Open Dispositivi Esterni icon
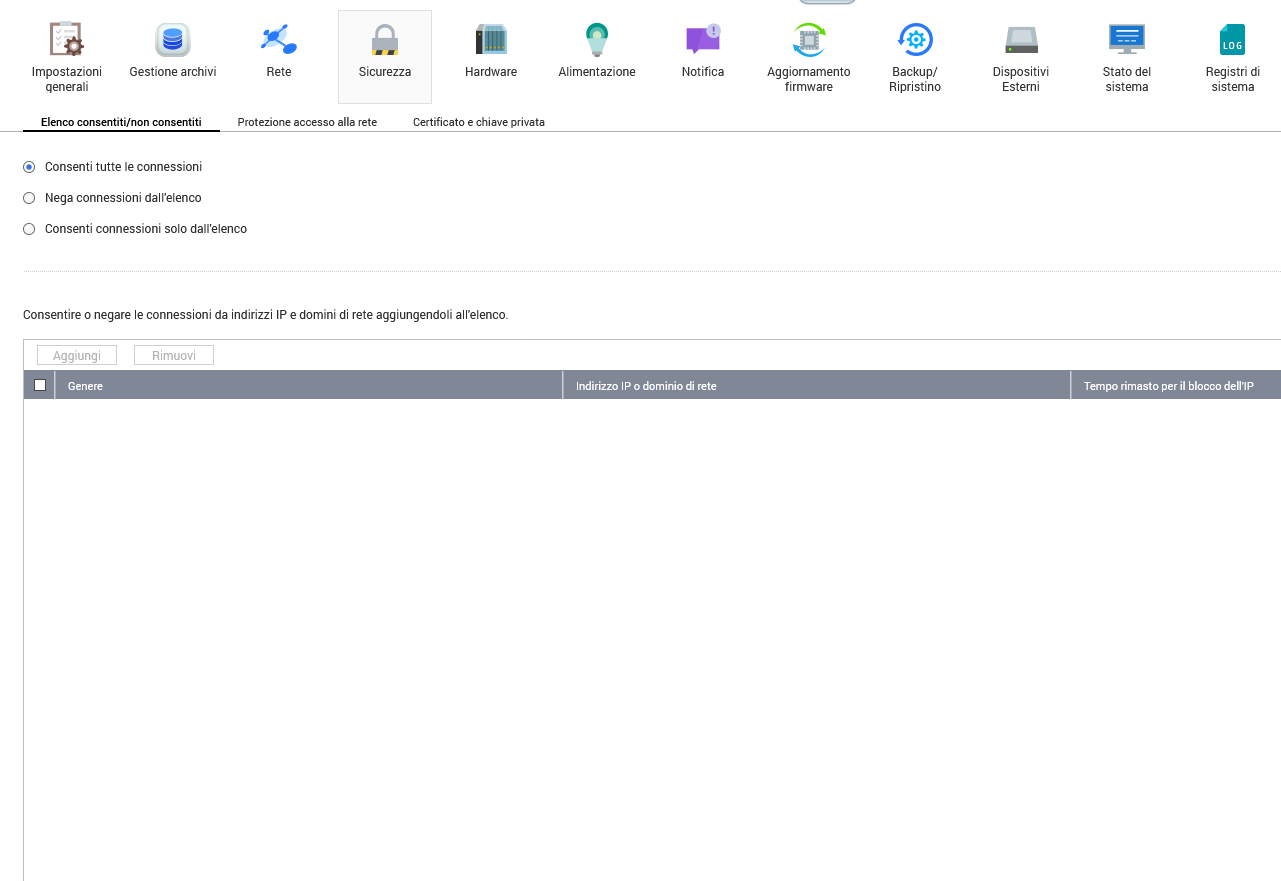 click(x=1021, y=40)
